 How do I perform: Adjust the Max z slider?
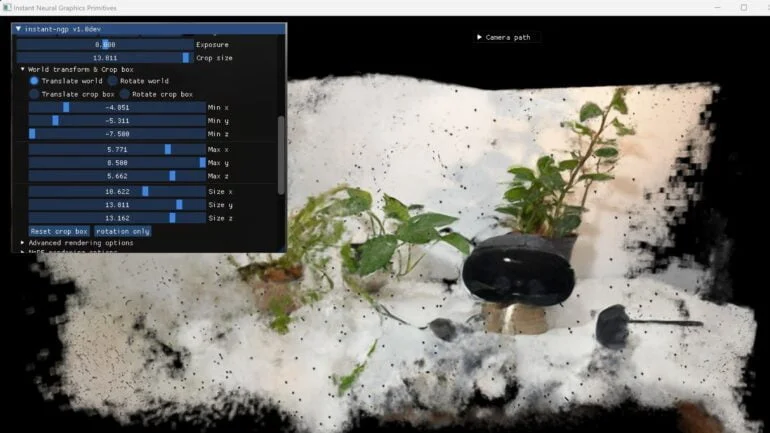(x=117, y=176)
